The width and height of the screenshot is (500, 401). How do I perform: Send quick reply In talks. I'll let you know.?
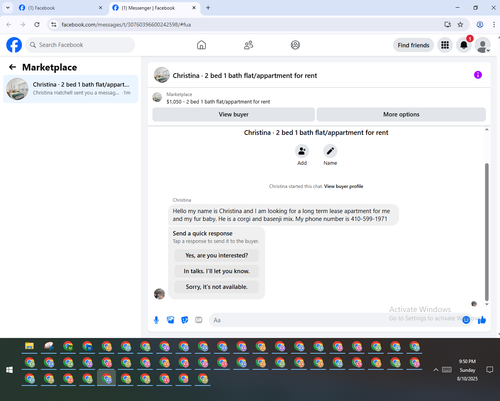(217, 271)
